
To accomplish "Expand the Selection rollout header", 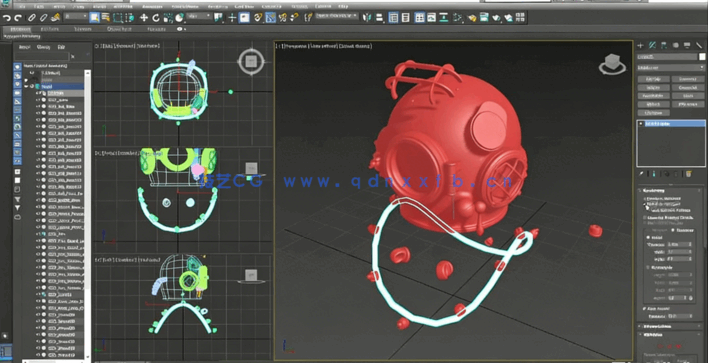I will pos(671,335).
